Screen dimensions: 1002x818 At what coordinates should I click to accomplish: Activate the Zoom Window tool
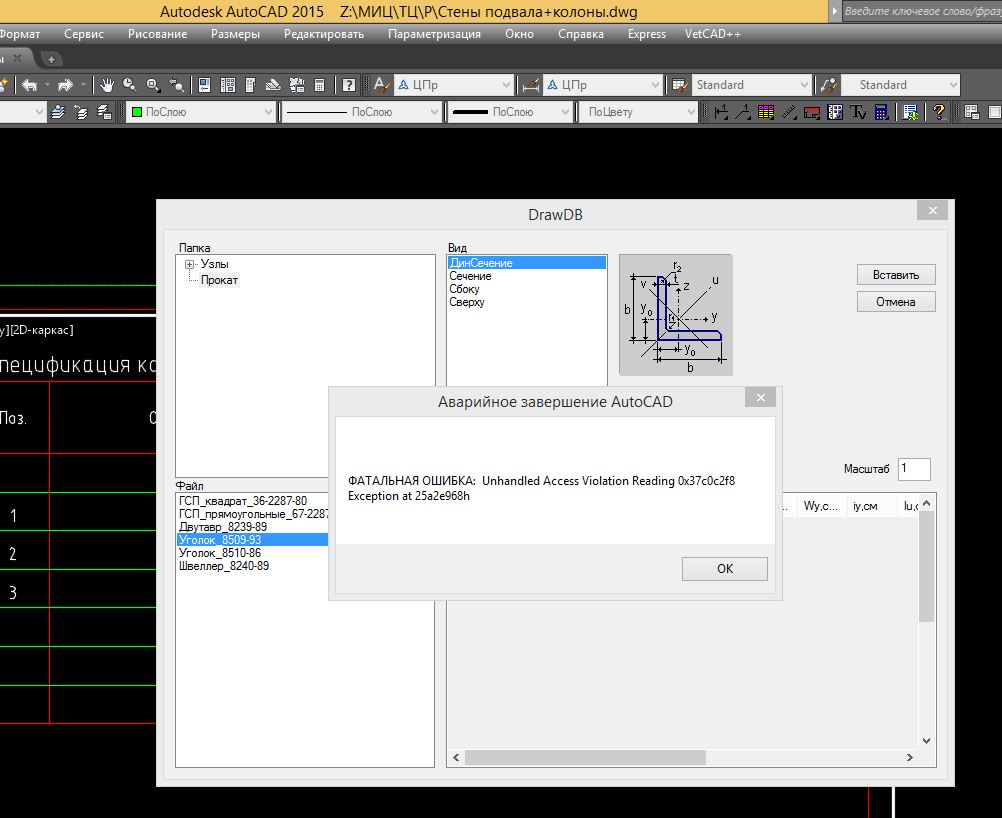[153, 85]
